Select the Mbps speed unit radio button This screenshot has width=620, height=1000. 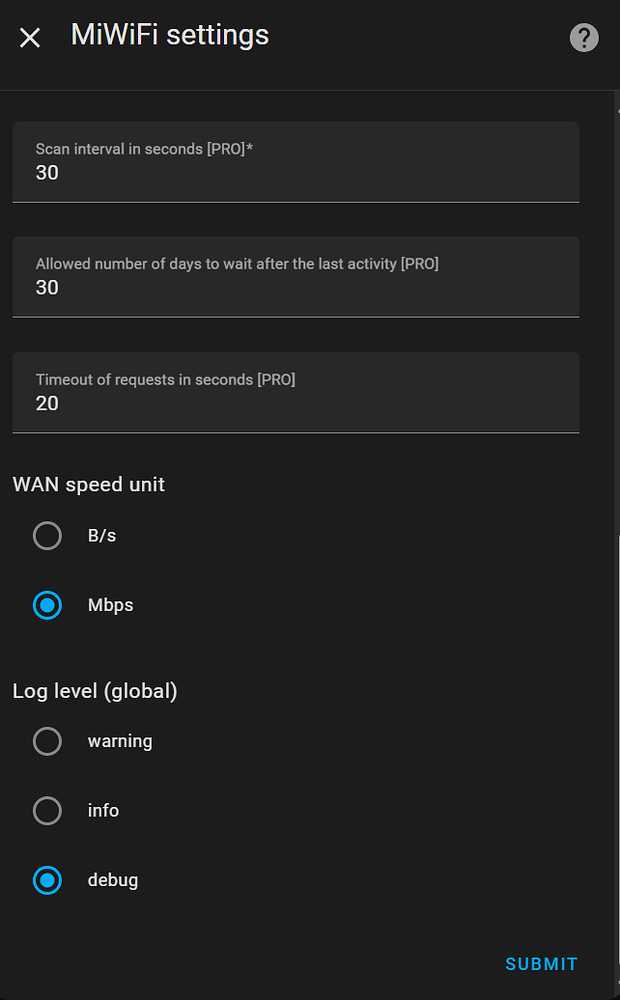47,605
